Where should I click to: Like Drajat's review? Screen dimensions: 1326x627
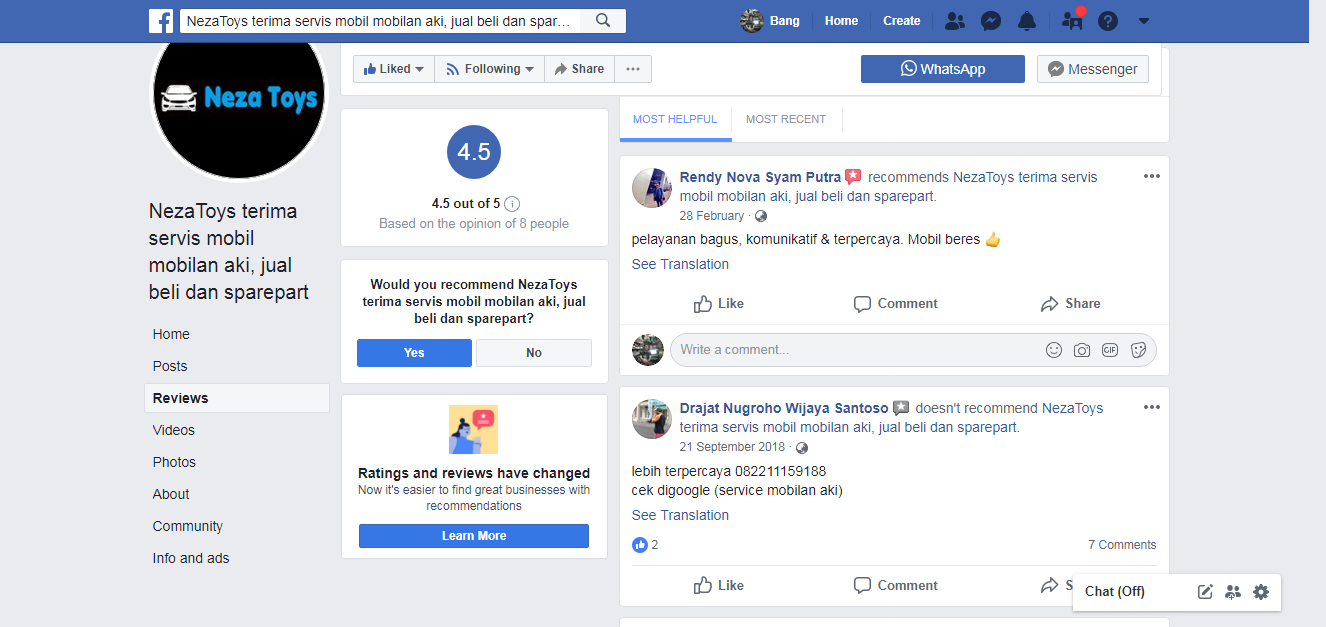click(x=719, y=586)
